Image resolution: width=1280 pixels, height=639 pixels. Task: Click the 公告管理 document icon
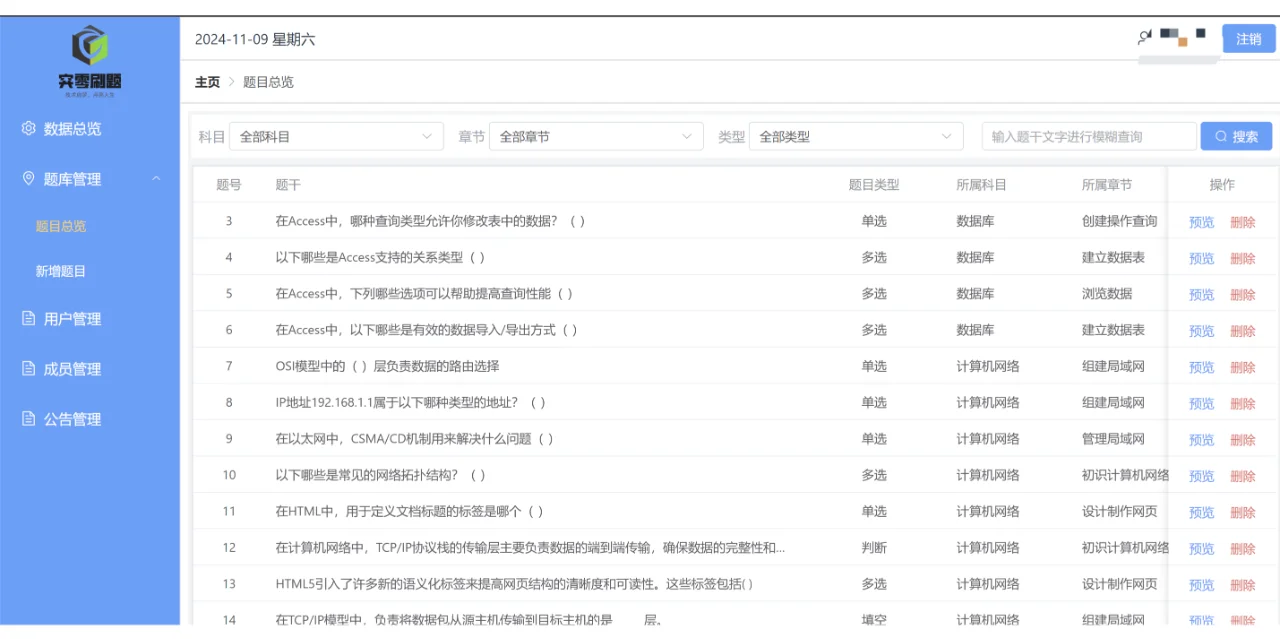point(29,419)
